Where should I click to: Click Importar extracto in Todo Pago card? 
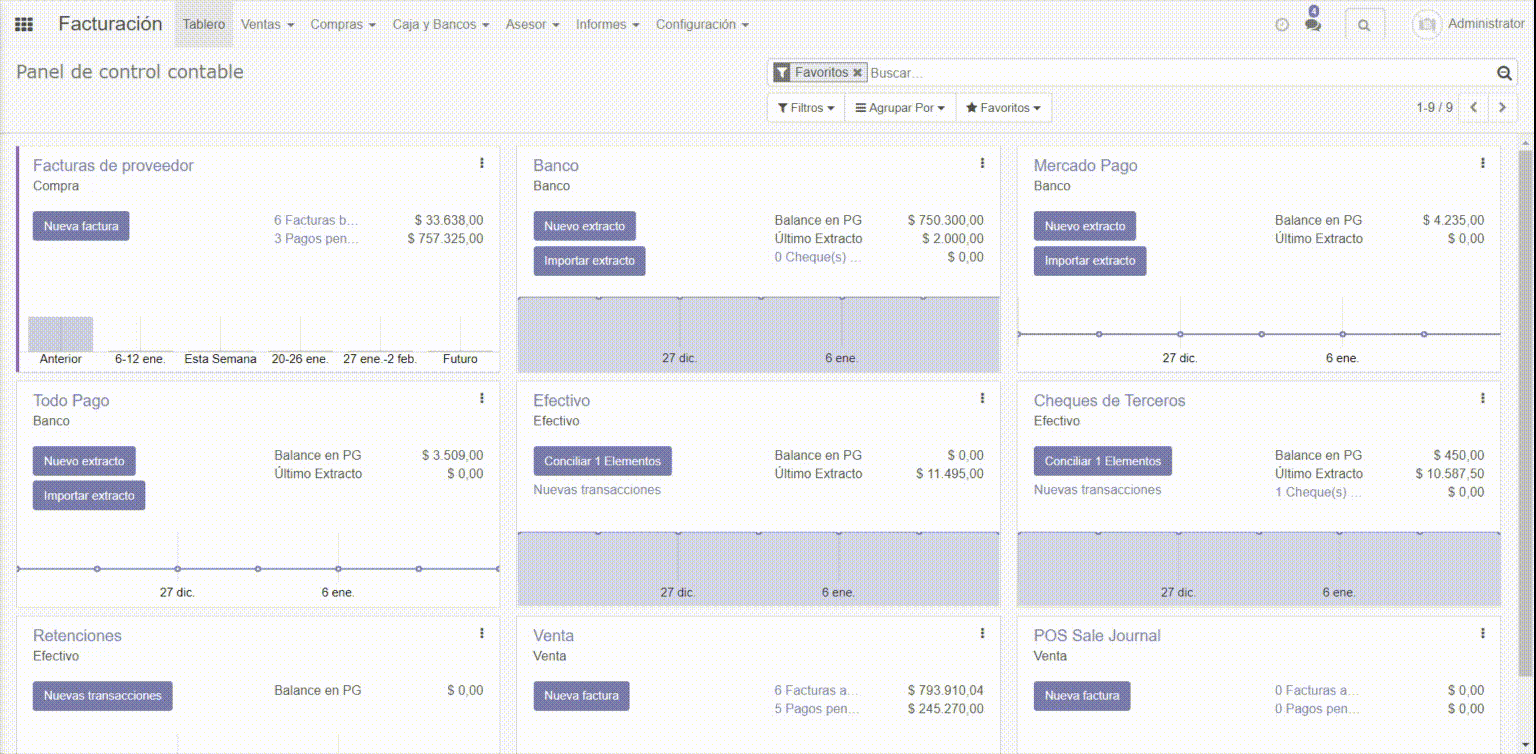[89, 496]
